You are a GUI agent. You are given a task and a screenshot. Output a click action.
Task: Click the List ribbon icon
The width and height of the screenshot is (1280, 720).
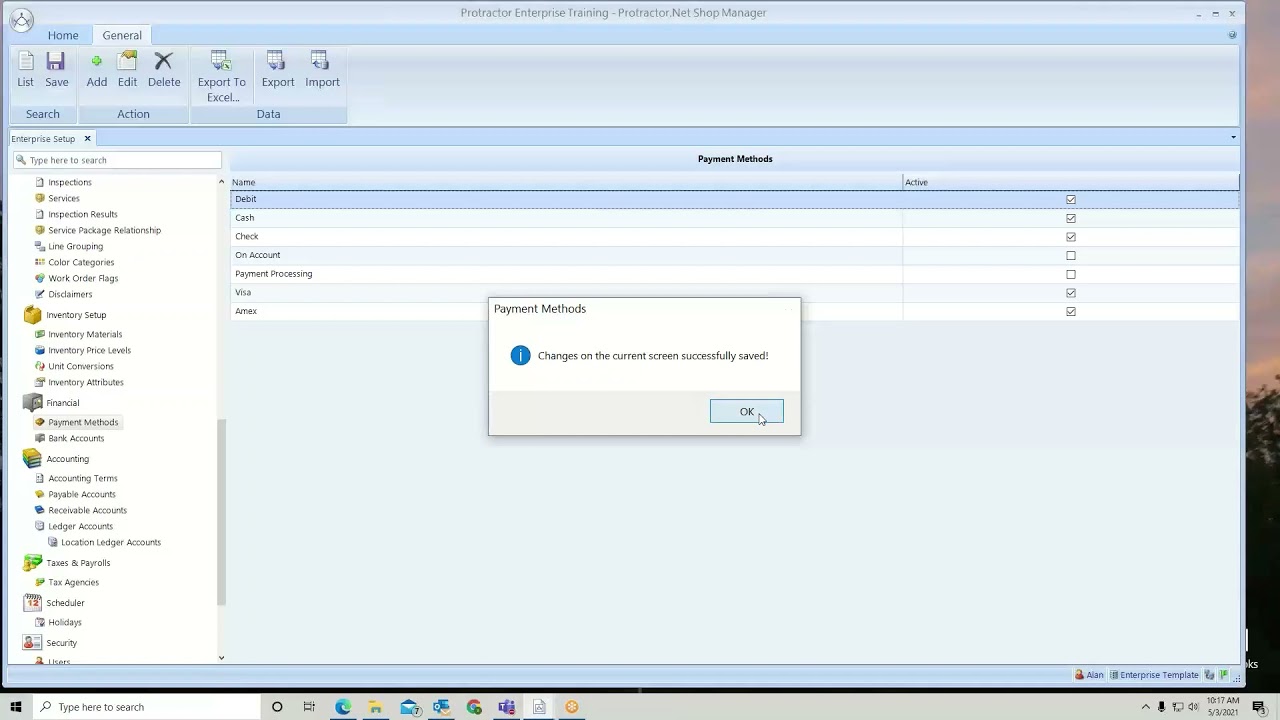25,70
